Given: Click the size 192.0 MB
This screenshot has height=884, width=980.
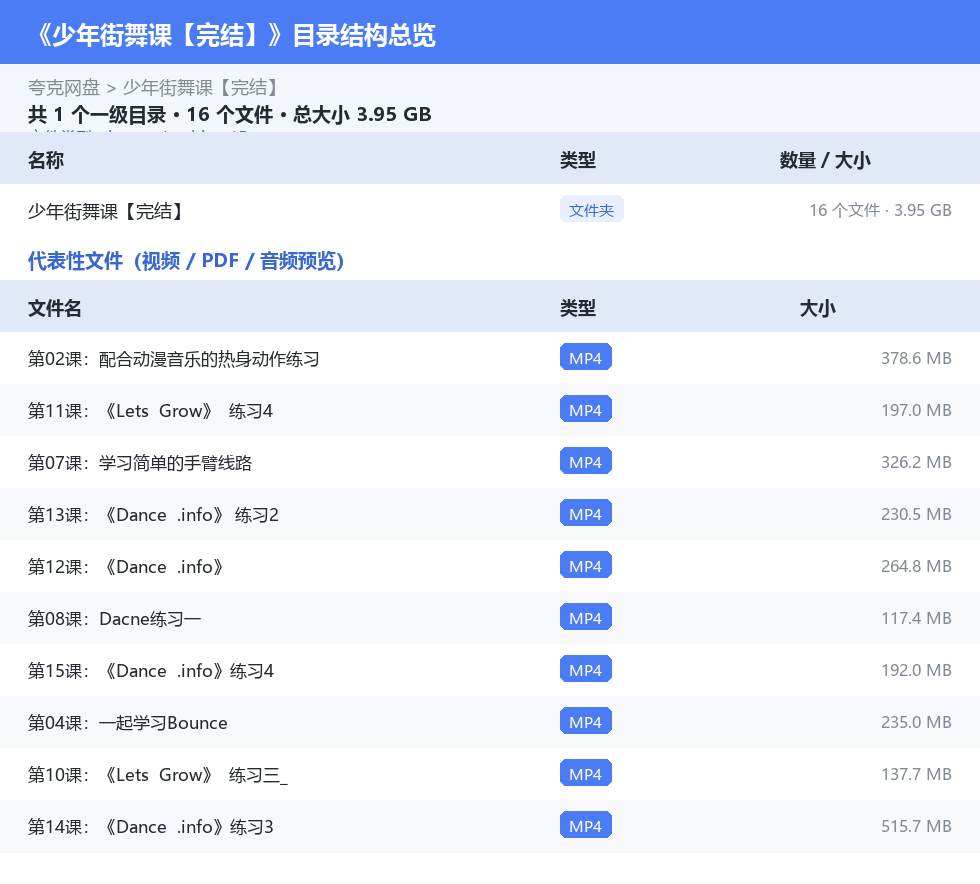Looking at the screenshot, I should point(916,670).
